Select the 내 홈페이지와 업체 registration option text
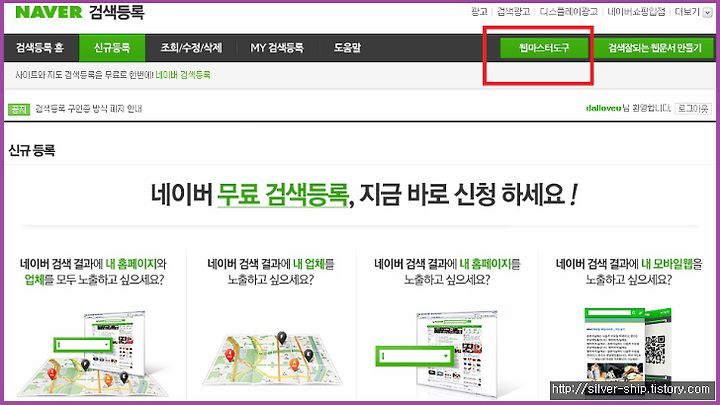 (x=94, y=272)
